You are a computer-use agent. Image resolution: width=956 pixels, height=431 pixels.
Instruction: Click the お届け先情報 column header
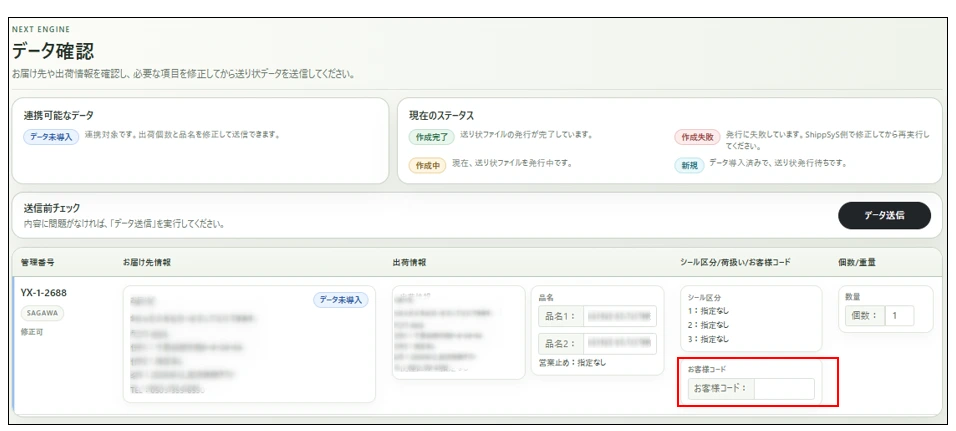pyautogui.click(x=147, y=262)
